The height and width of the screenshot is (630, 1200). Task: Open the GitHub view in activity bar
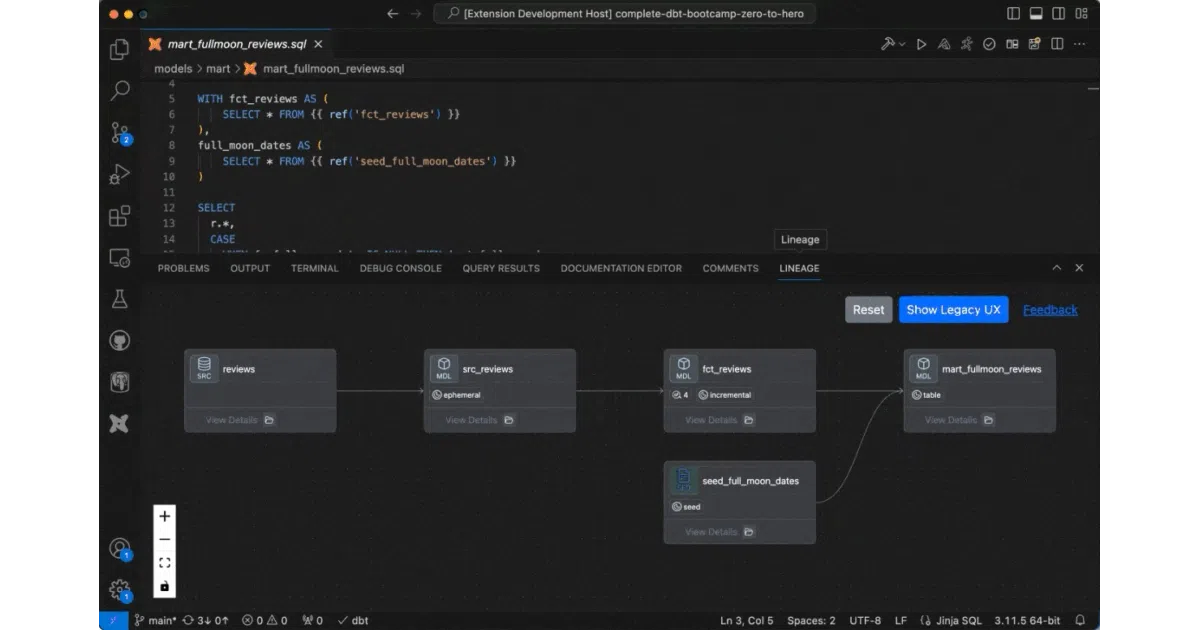[120, 341]
